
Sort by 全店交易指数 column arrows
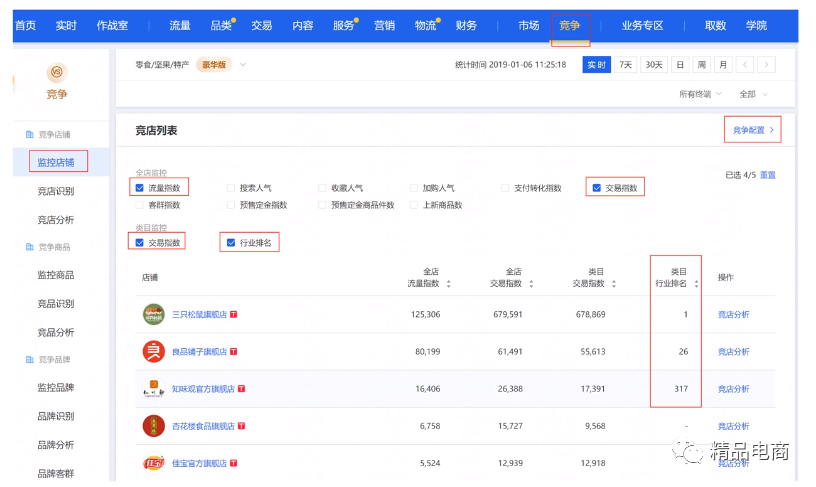[531, 284]
